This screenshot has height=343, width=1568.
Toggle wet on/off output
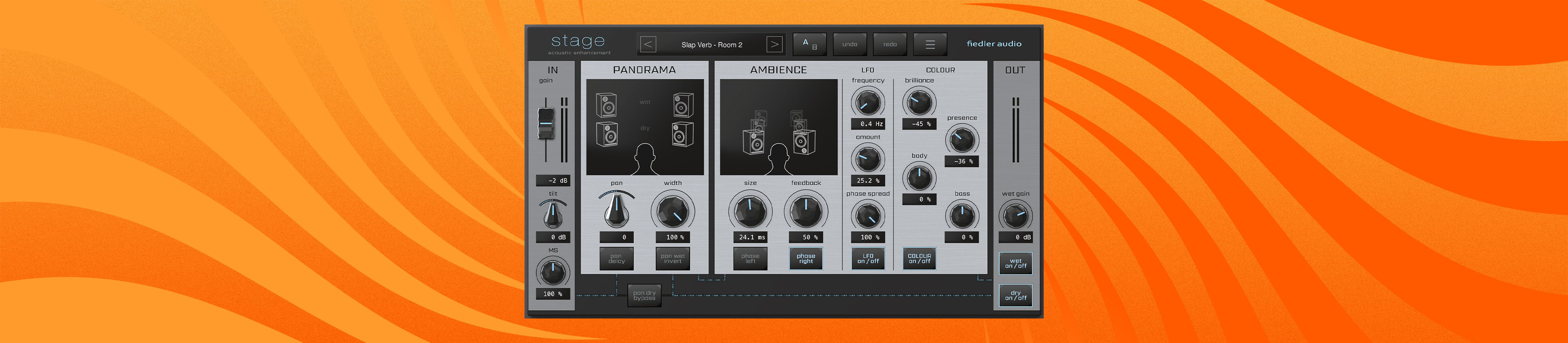pos(1015,263)
